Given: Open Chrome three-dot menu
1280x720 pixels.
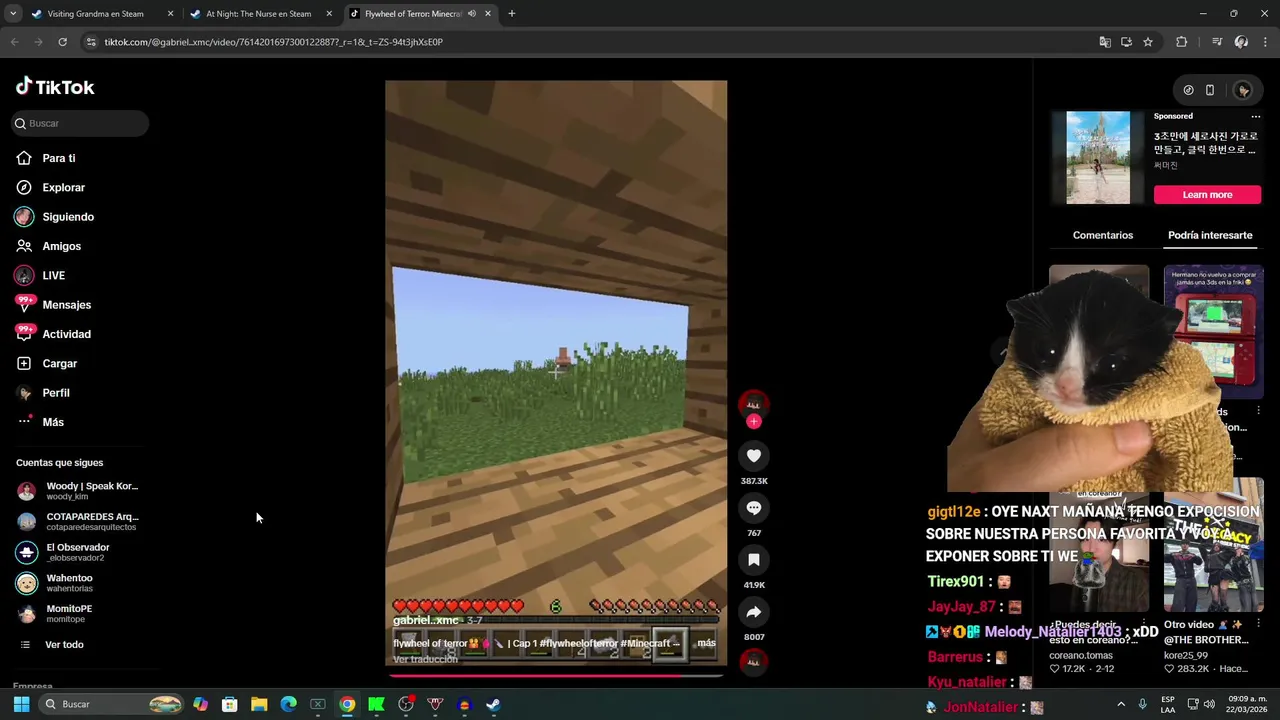Looking at the screenshot, I should coord(1266,42).
